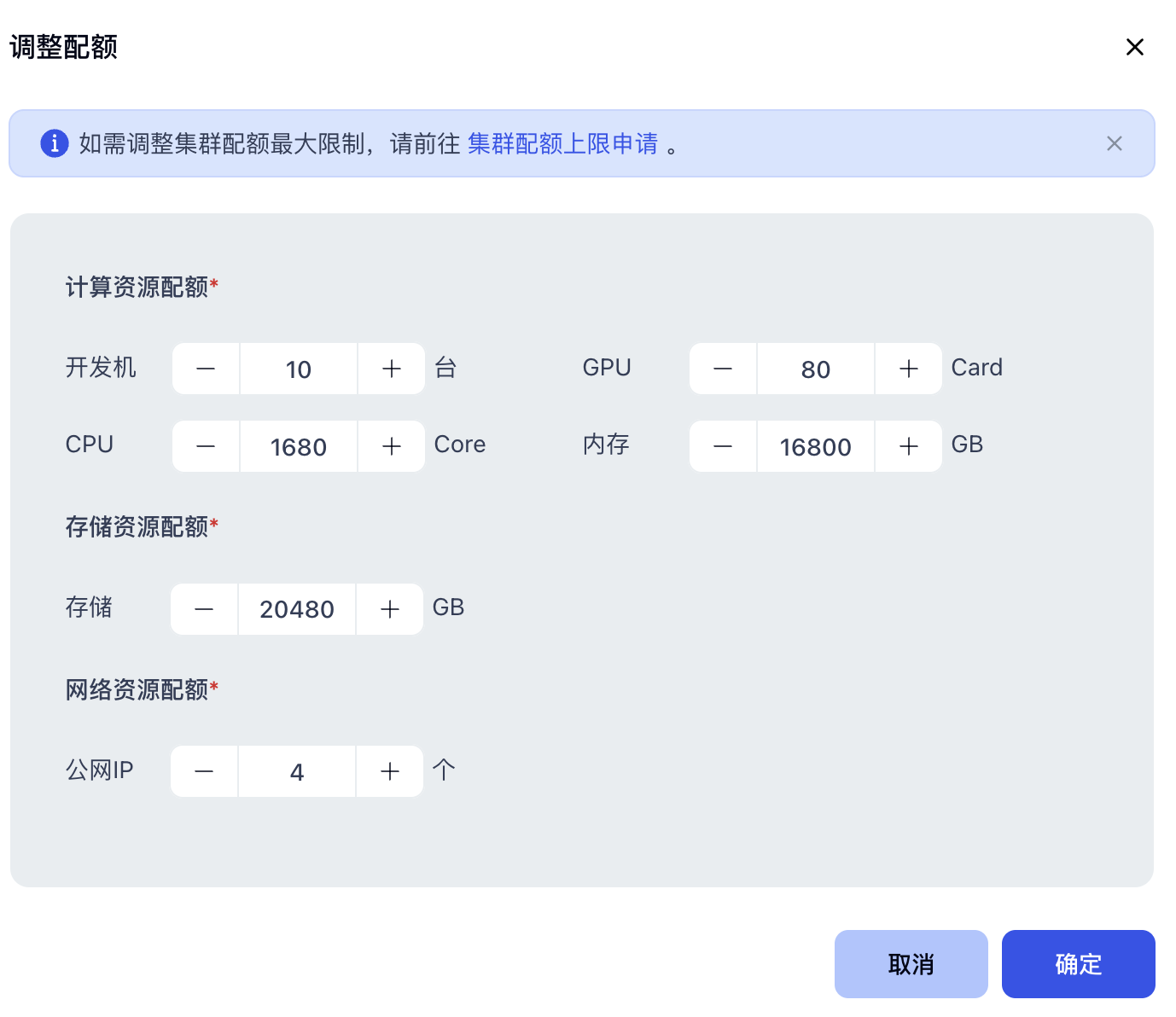The width and height of the screenshot is (1176, 1017).
Task: Increase the 开发机 quota with plus
Action: point(391,369)
